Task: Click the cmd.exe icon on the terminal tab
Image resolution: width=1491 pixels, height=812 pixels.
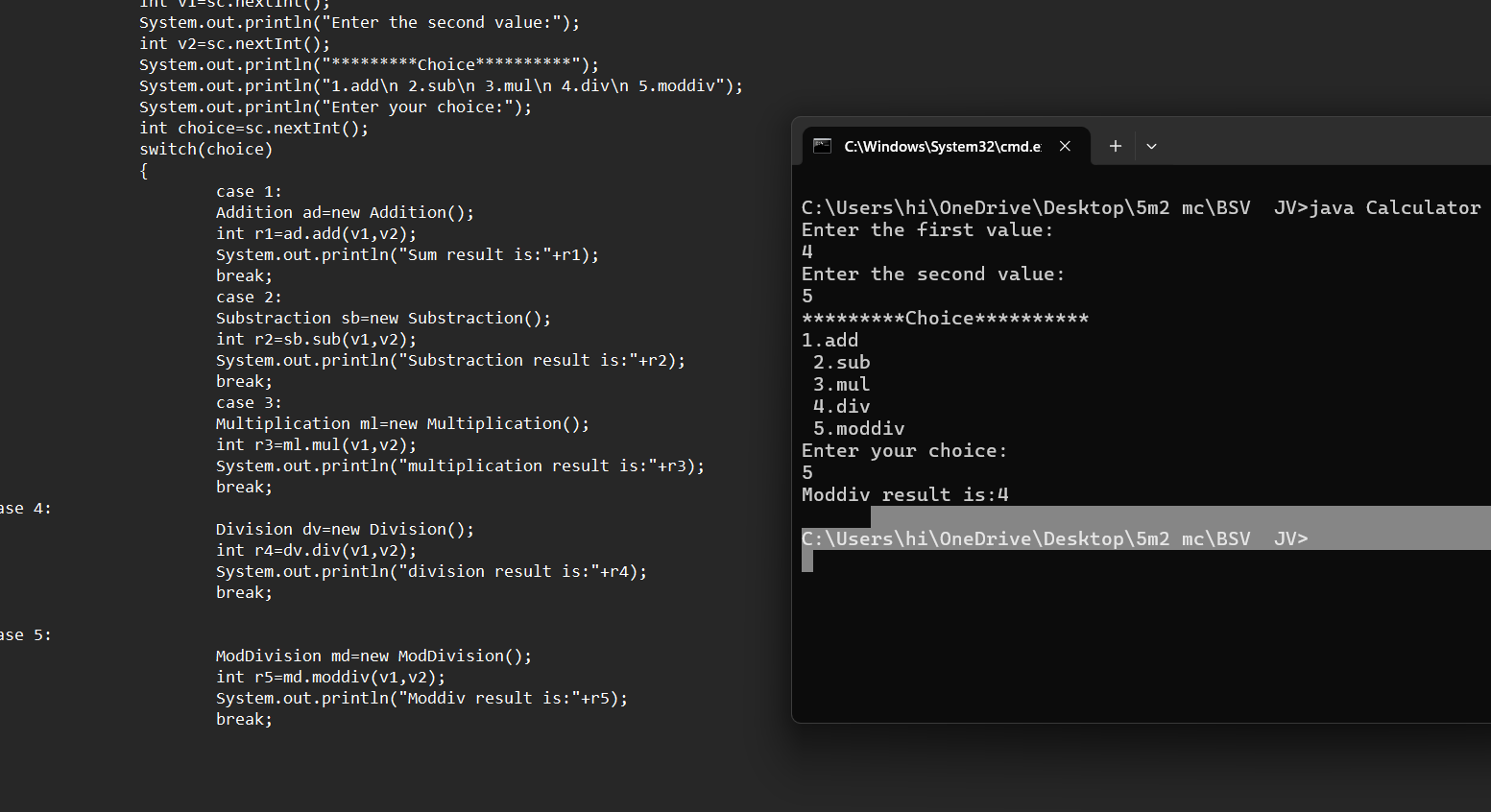Action: pos(822,146)
